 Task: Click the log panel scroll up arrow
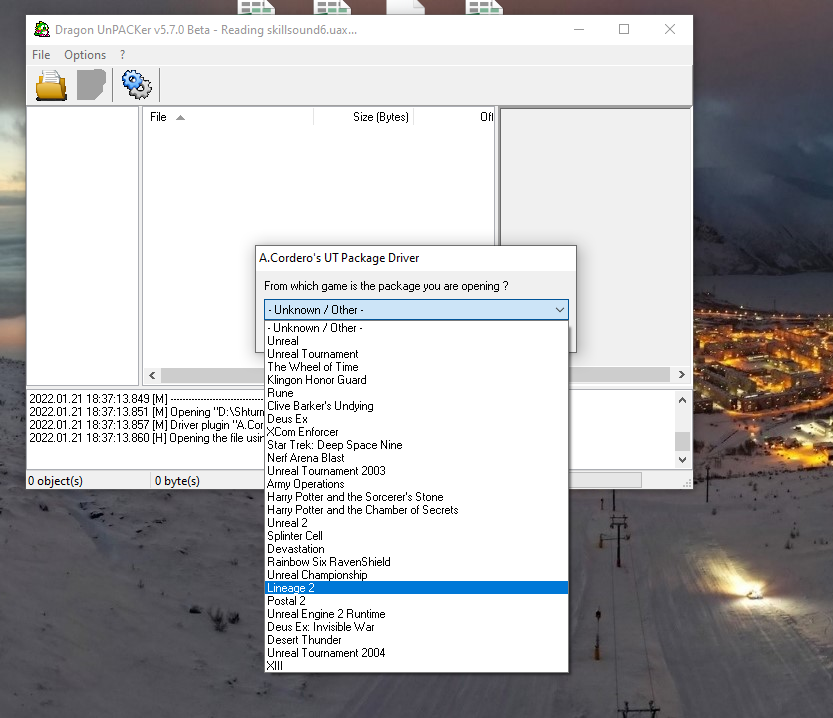pyautogui.click(x=683, y=400)
